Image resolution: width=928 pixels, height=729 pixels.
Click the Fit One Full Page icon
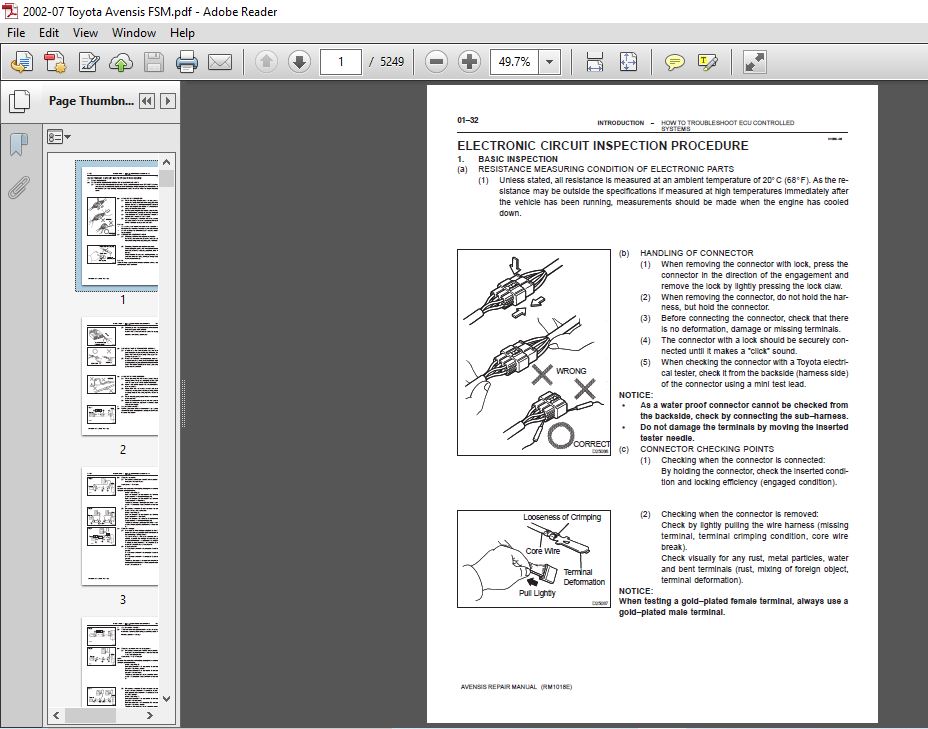point(628,62)
